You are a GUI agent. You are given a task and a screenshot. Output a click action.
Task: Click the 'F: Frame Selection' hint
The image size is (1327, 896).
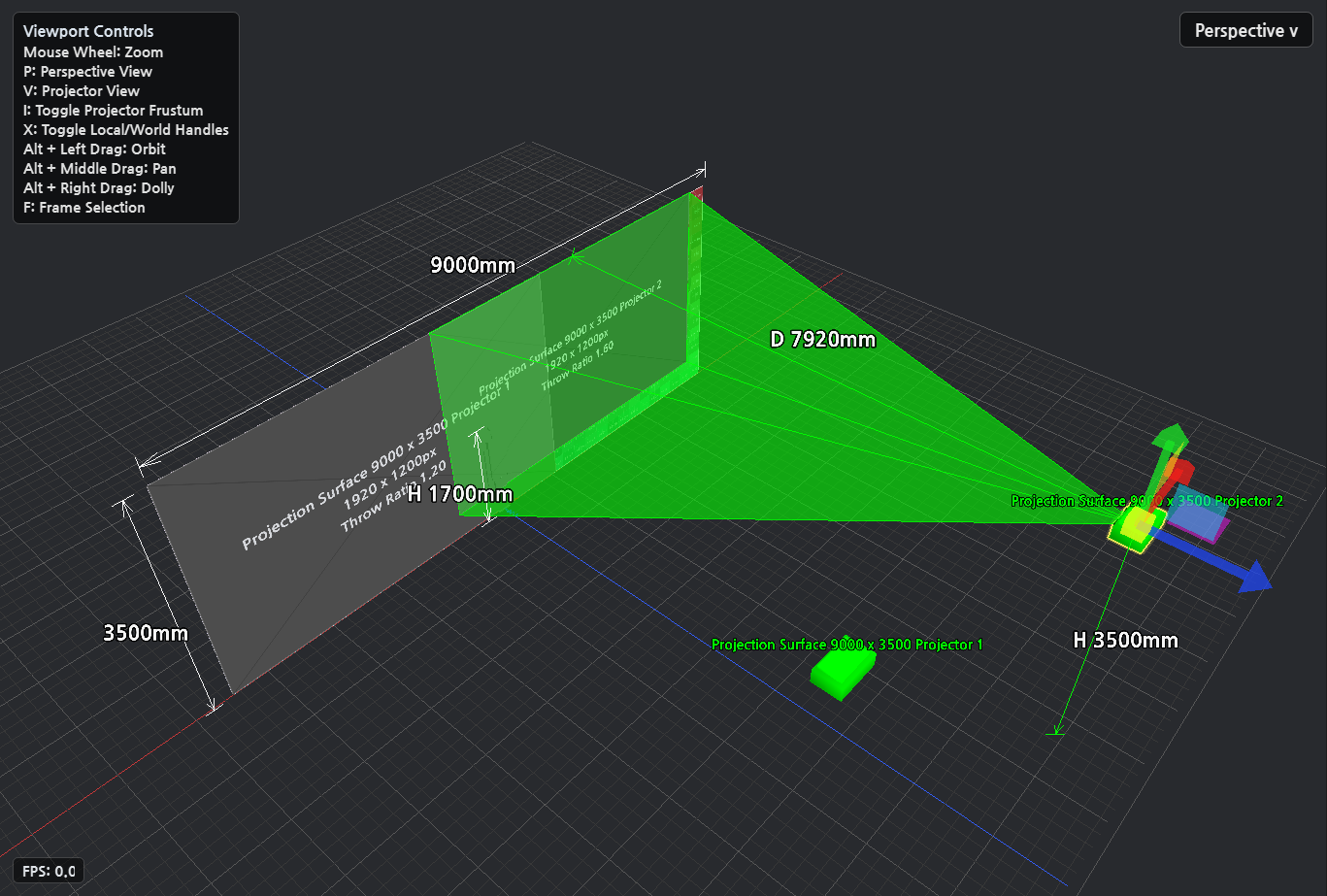click(x=84, y=207)
